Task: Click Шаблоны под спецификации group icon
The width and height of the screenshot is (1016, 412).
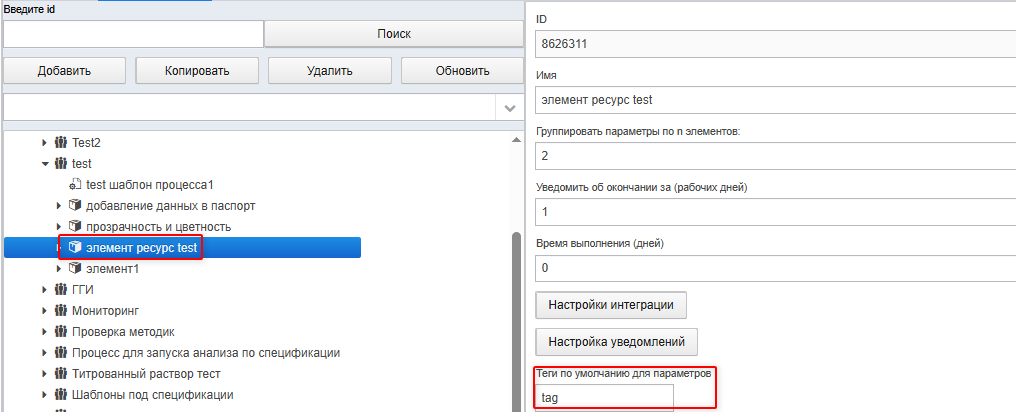Action: 61,395
